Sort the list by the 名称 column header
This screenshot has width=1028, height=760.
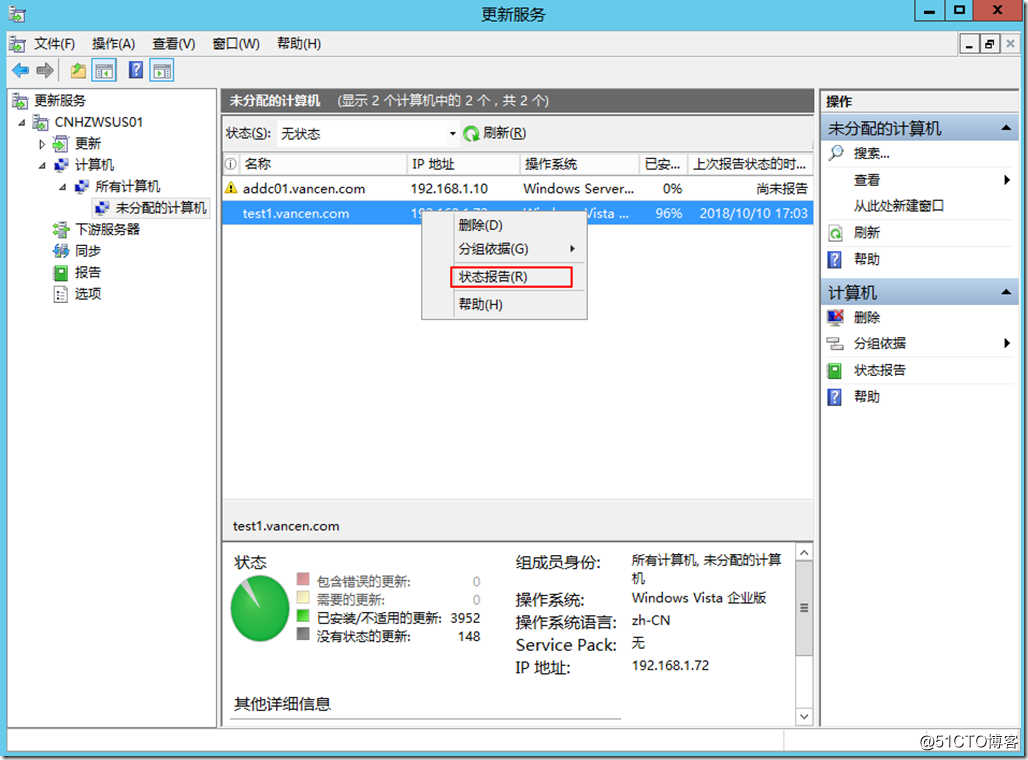click(x=323, y=164)
